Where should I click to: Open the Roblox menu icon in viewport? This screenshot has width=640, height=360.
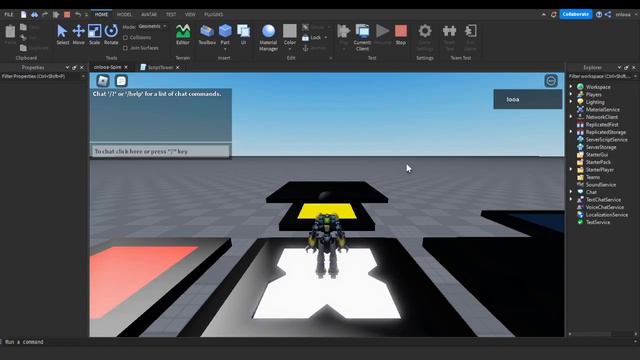tap(103, 81)
